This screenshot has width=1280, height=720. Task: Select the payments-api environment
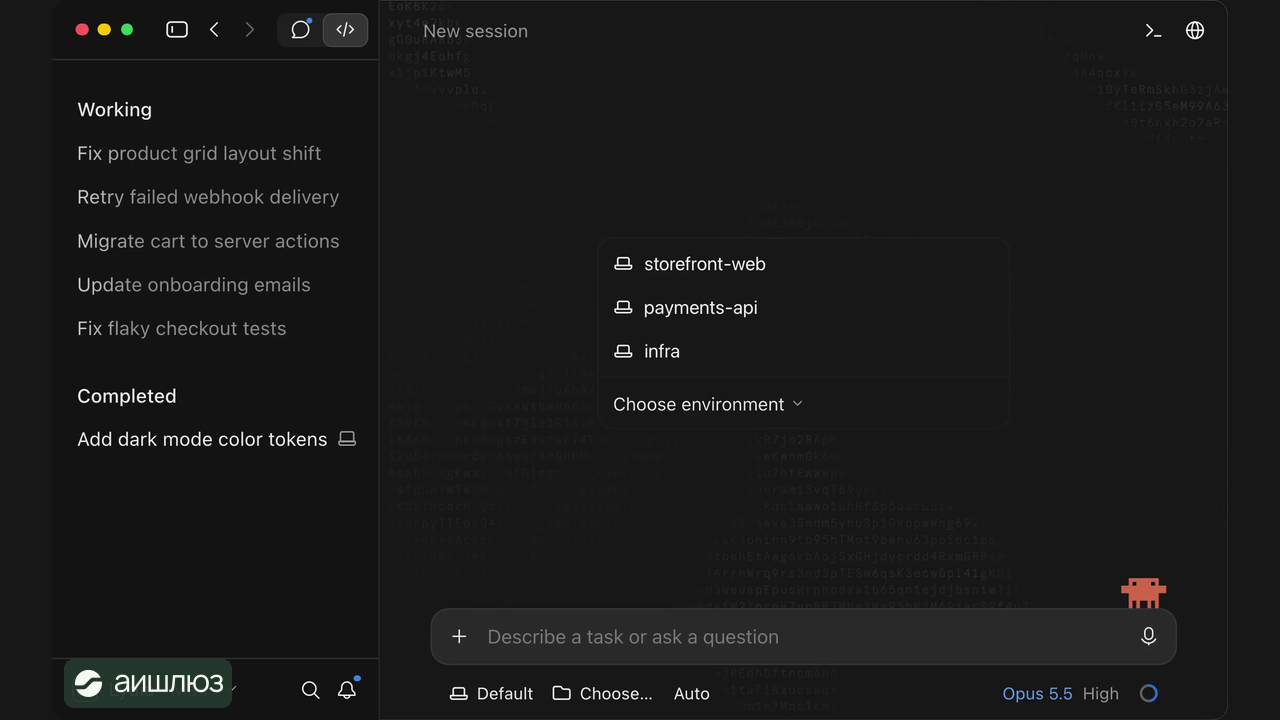pyautogui.click(x=804, y=308)
